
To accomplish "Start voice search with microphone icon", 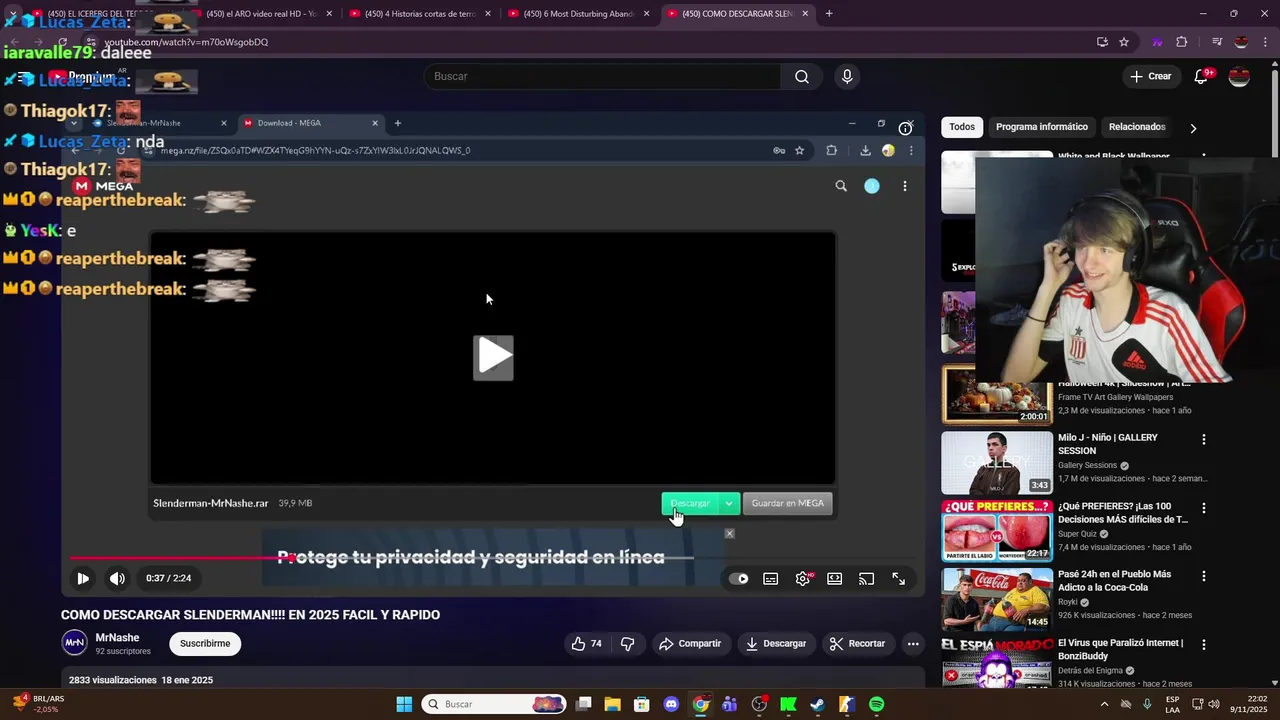I will pos(847,76).
